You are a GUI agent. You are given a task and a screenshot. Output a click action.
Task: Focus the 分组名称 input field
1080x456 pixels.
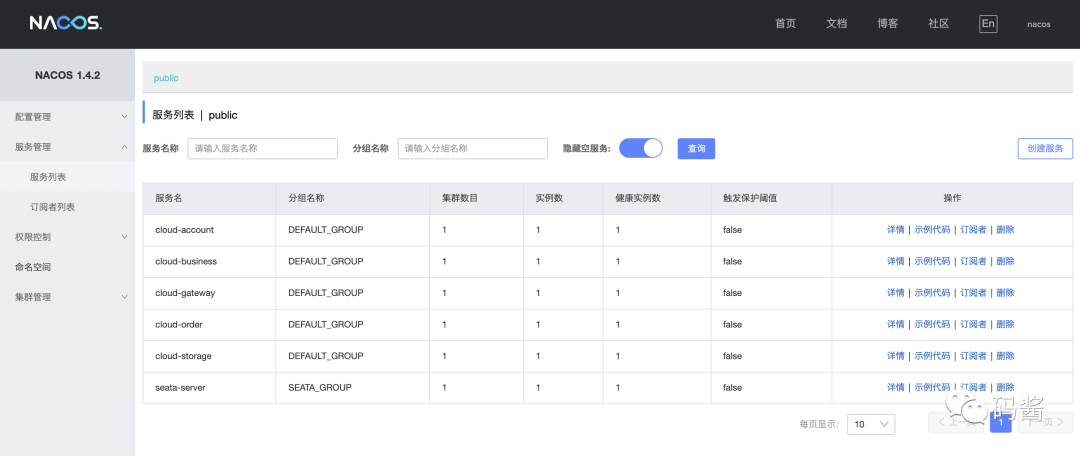click(x=472, y=148)
